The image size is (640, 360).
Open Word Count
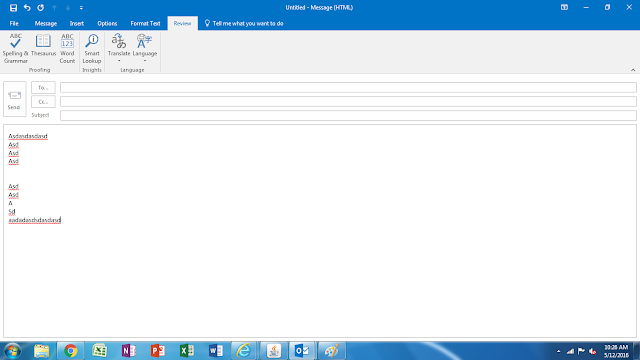67,49
